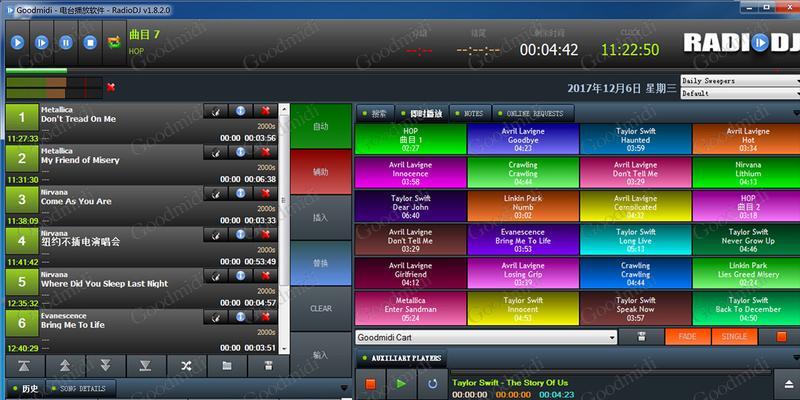This screenshot has height=400, width=800.
Task: Switch to the 搜索 tab
Action: 375,113
